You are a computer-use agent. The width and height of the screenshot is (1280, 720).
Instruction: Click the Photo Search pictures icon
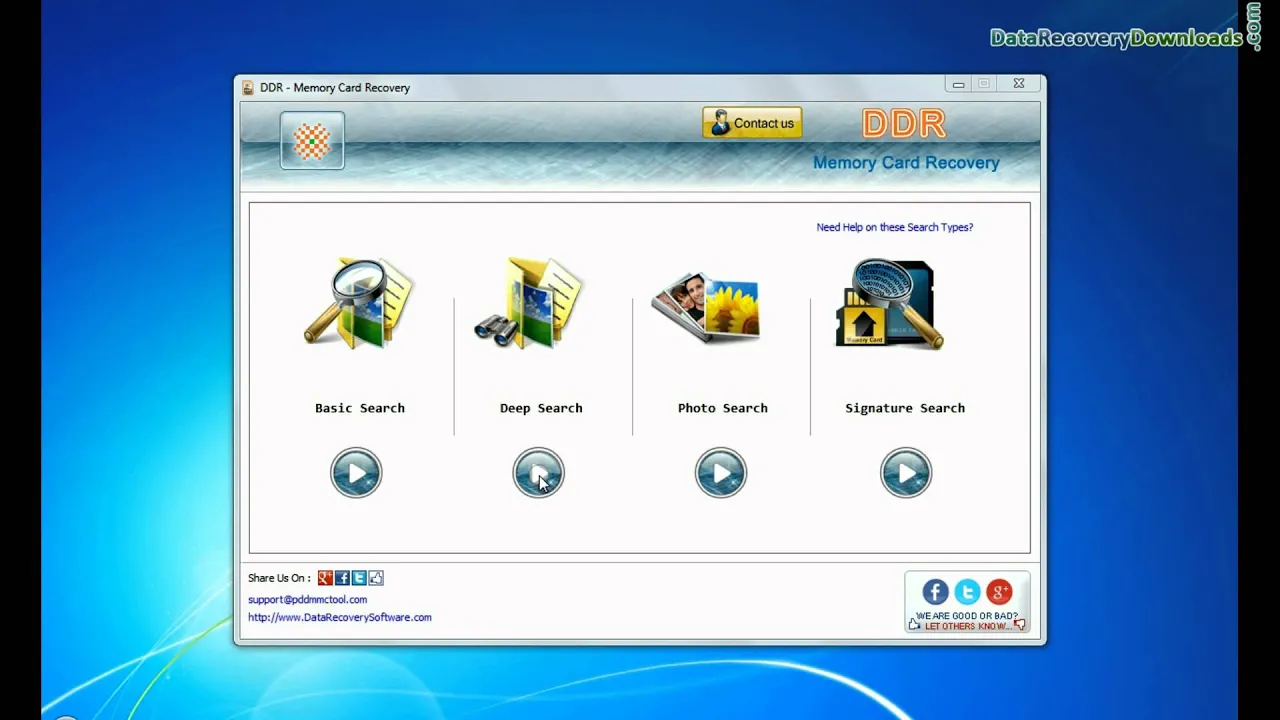coord(706,308)
